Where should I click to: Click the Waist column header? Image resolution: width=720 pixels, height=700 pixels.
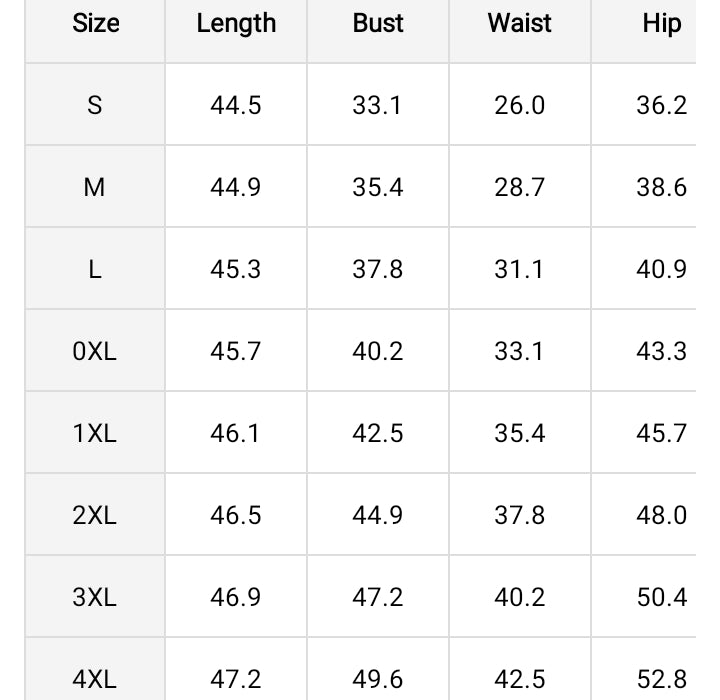520,24
